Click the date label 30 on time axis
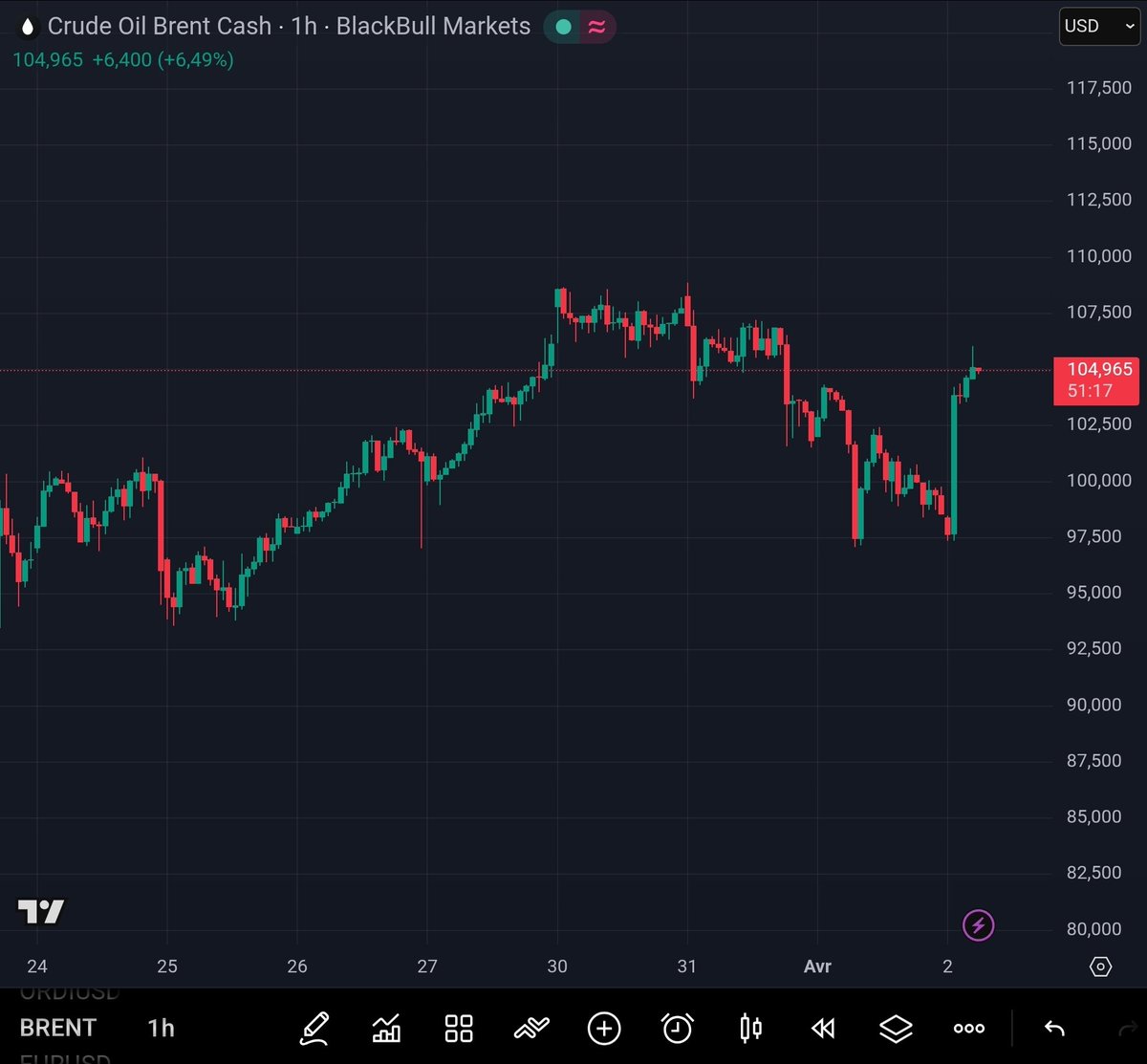Screen dimensions: 1147x1064 [x=557, y=966]
